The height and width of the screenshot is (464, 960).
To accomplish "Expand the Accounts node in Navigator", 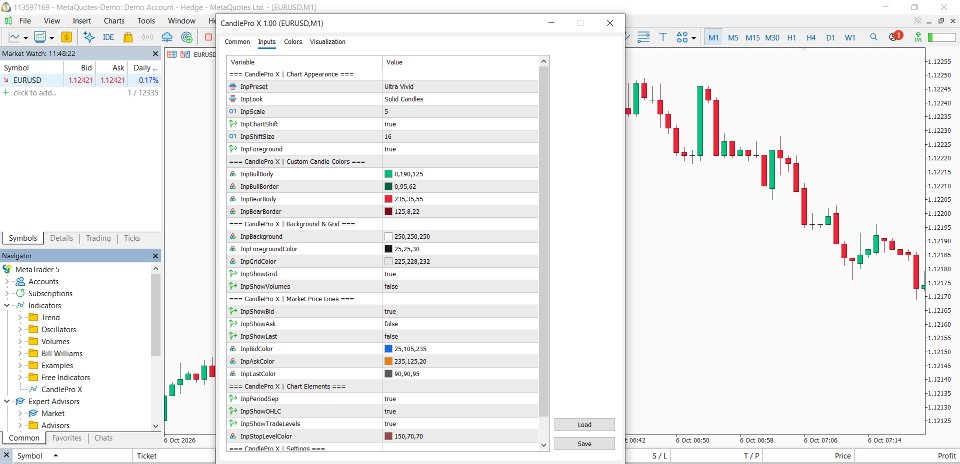I will pyautogui.click(x=7, y=282).
